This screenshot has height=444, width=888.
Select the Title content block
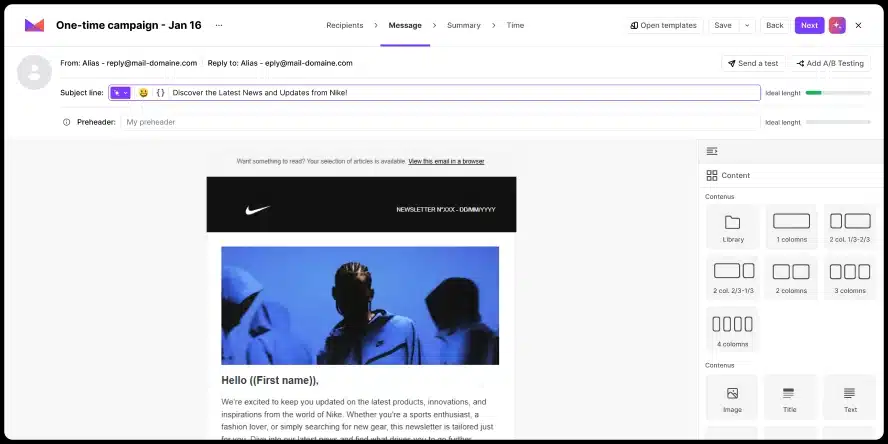pyautogui.click(x=789, y=398)
